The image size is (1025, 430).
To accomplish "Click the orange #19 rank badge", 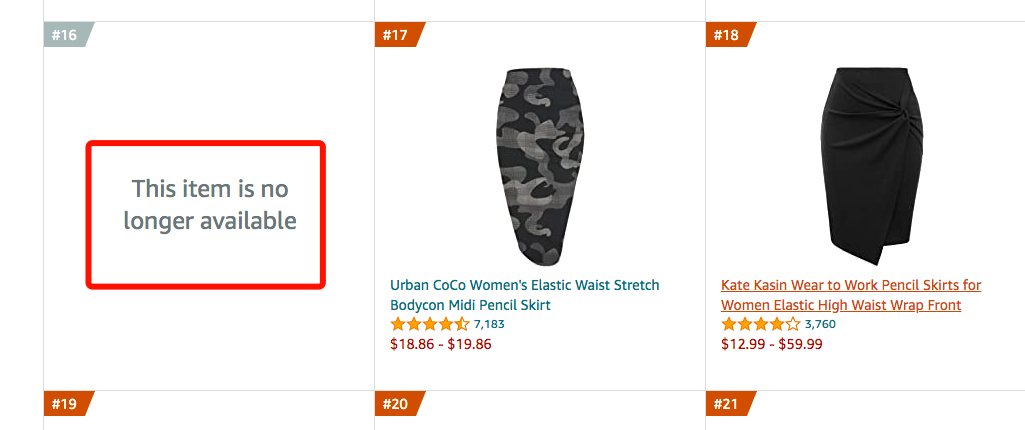I will pos(65,404).
